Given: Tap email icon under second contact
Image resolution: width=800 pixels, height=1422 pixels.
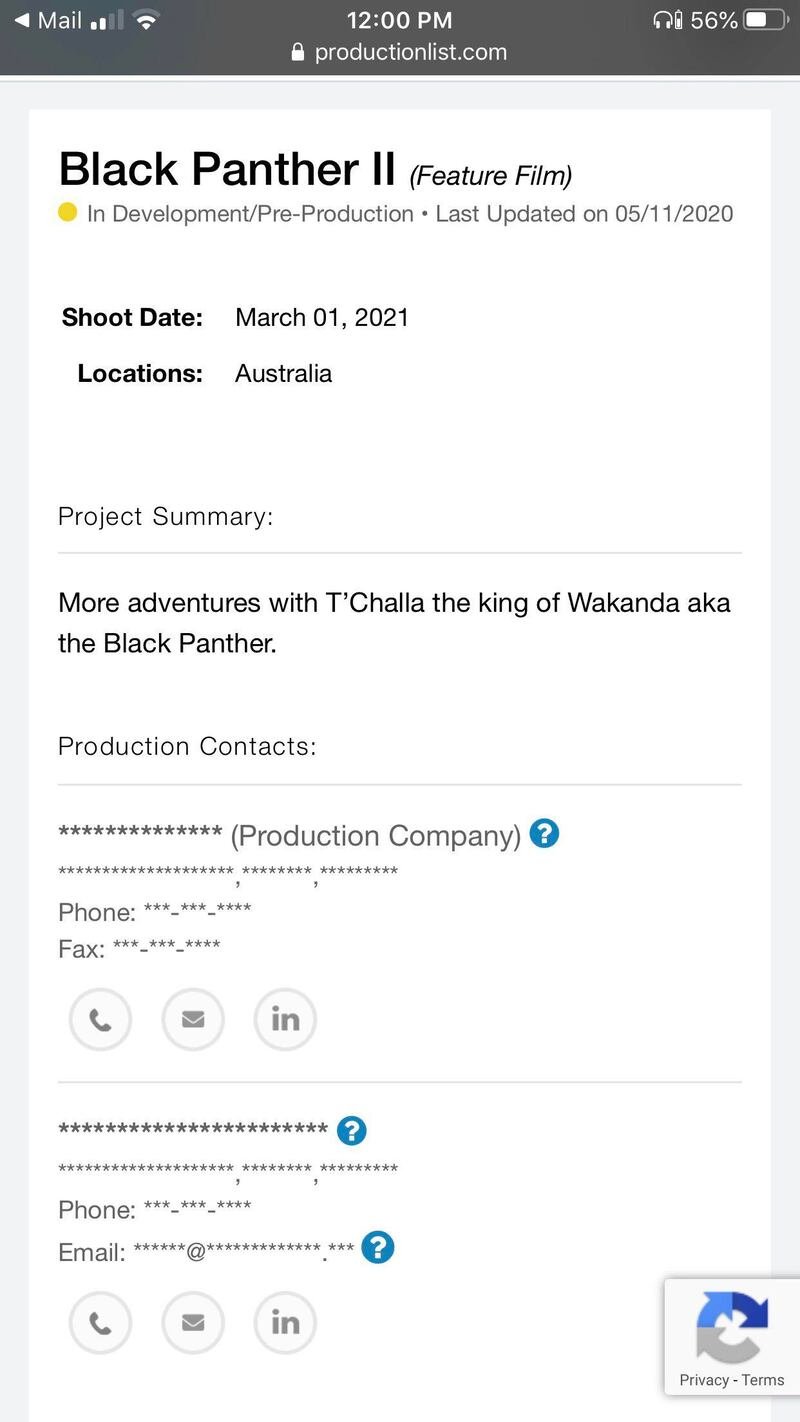Looking at the screenshot, I should [x=193, y=1323].
